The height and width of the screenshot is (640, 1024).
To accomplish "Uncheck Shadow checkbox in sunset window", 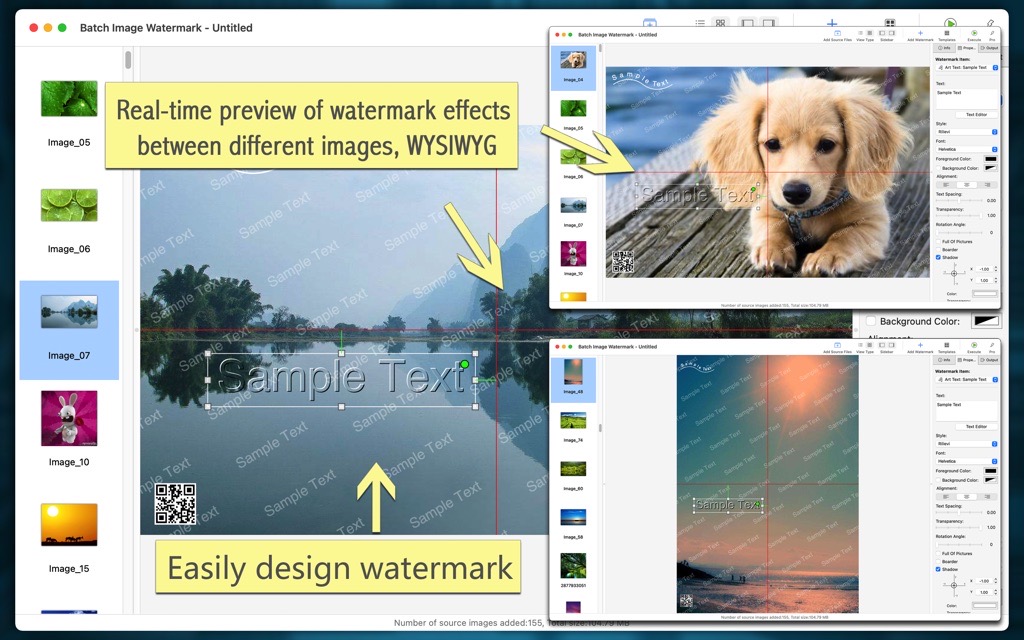I will 938,569.
